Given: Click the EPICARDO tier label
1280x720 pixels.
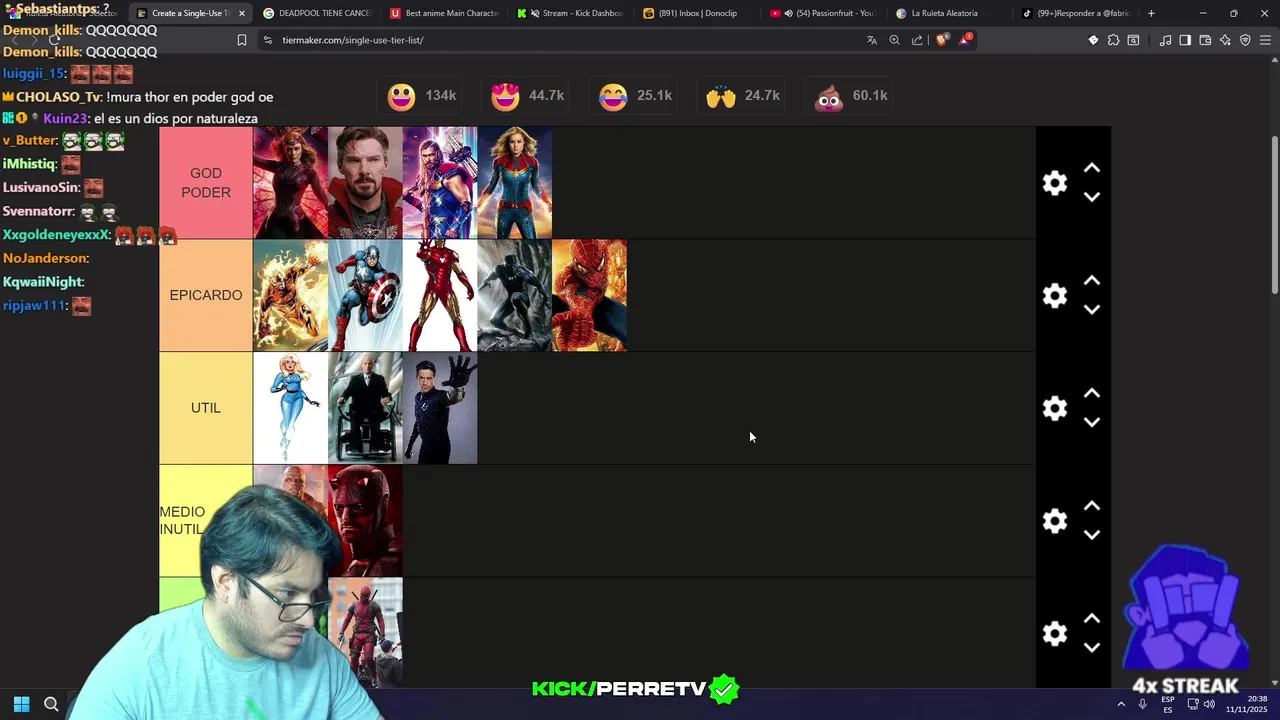Looking at the screenshot, I should tap(206, 296).
